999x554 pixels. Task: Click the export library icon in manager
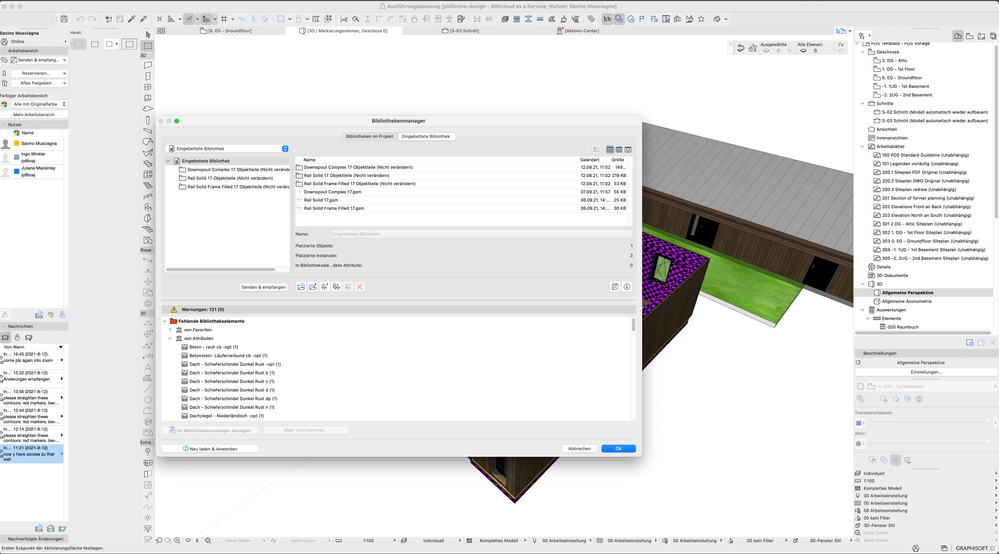(313, 287)
